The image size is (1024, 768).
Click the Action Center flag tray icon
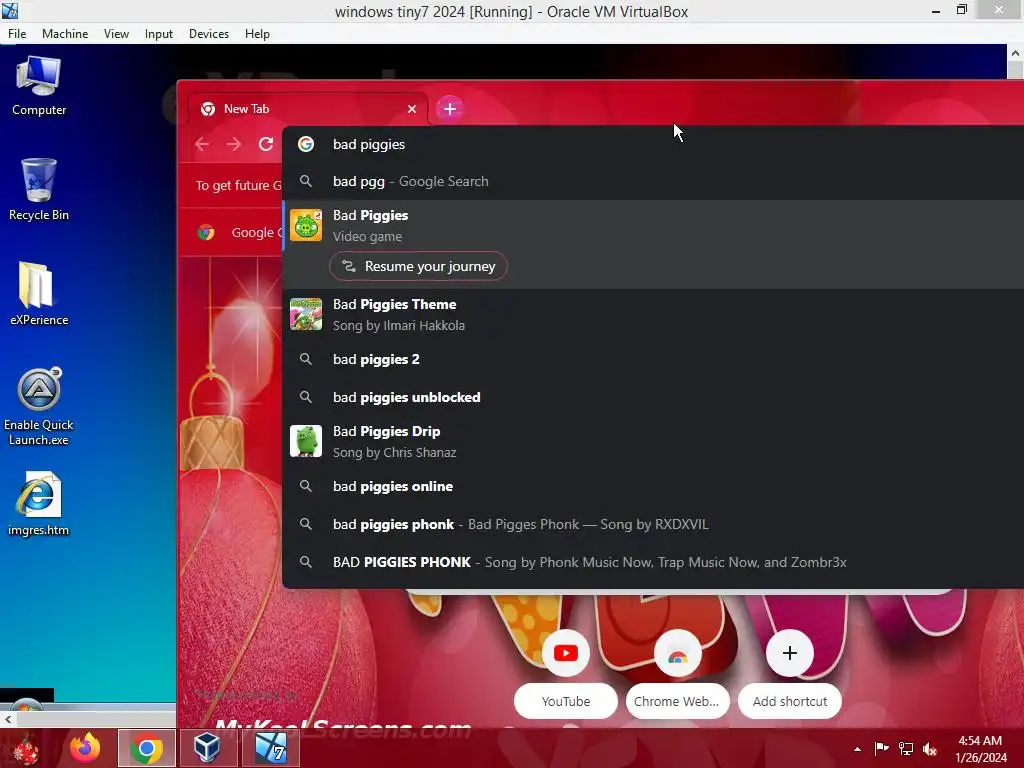coord(881,749)
